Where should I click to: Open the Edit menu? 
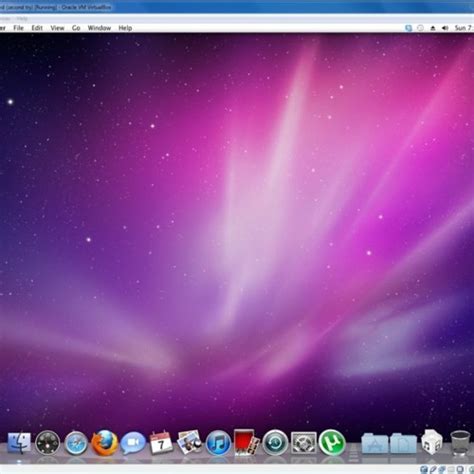[x=37, y=28]
